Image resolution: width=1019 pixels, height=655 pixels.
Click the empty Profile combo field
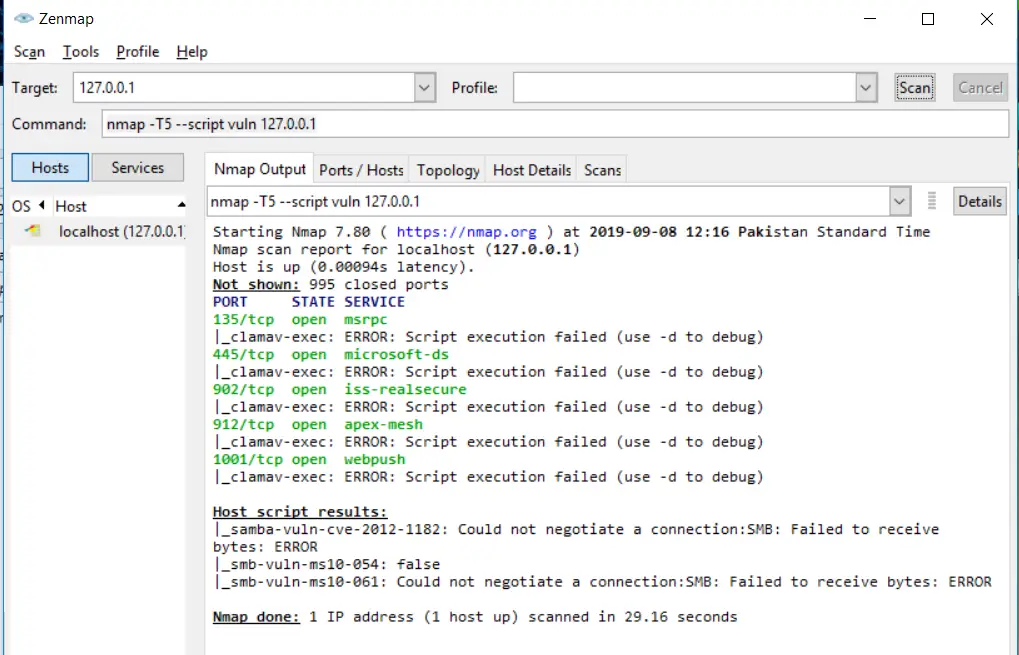(684, 88)
